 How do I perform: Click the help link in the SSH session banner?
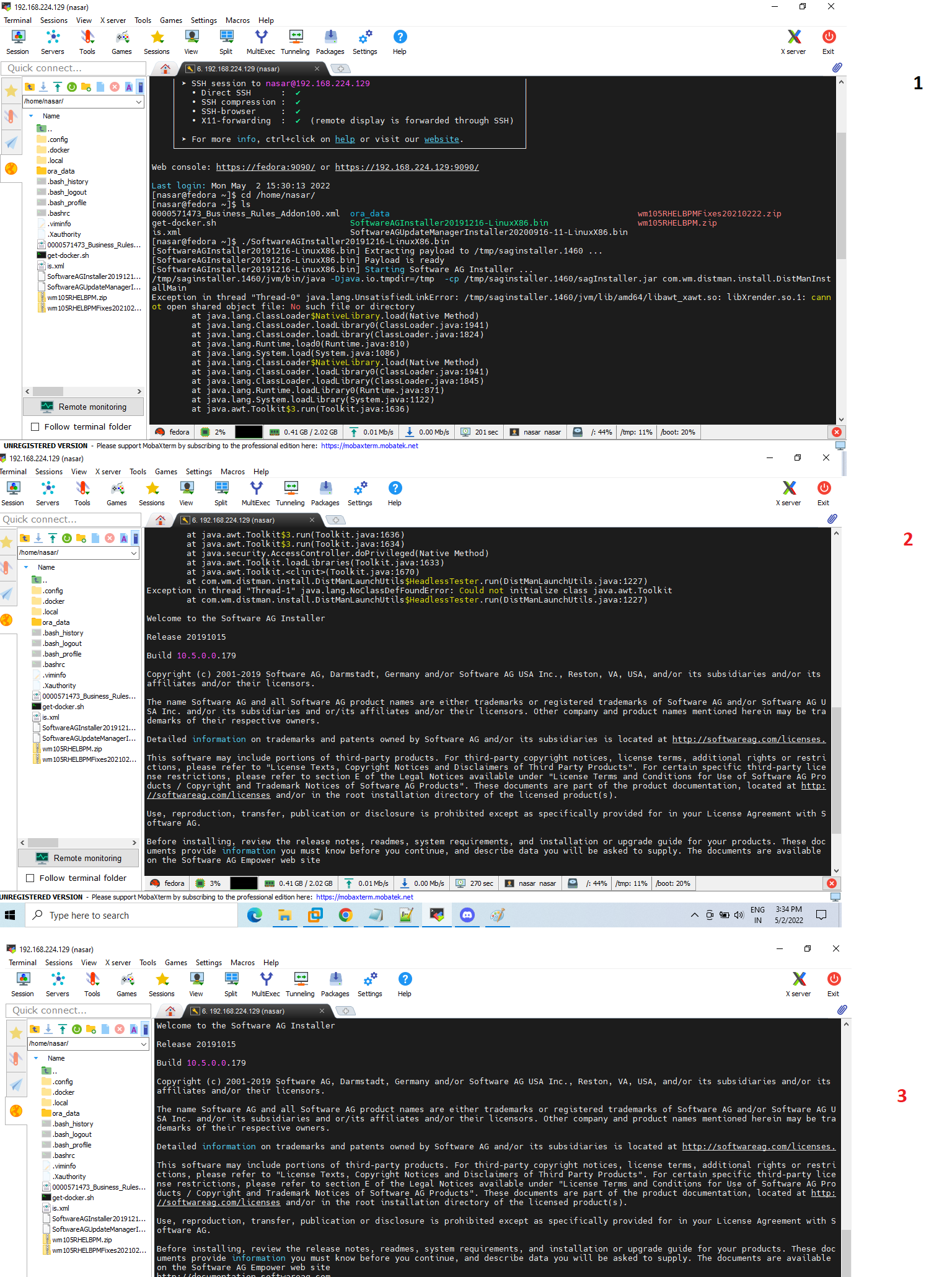[345, 139]
